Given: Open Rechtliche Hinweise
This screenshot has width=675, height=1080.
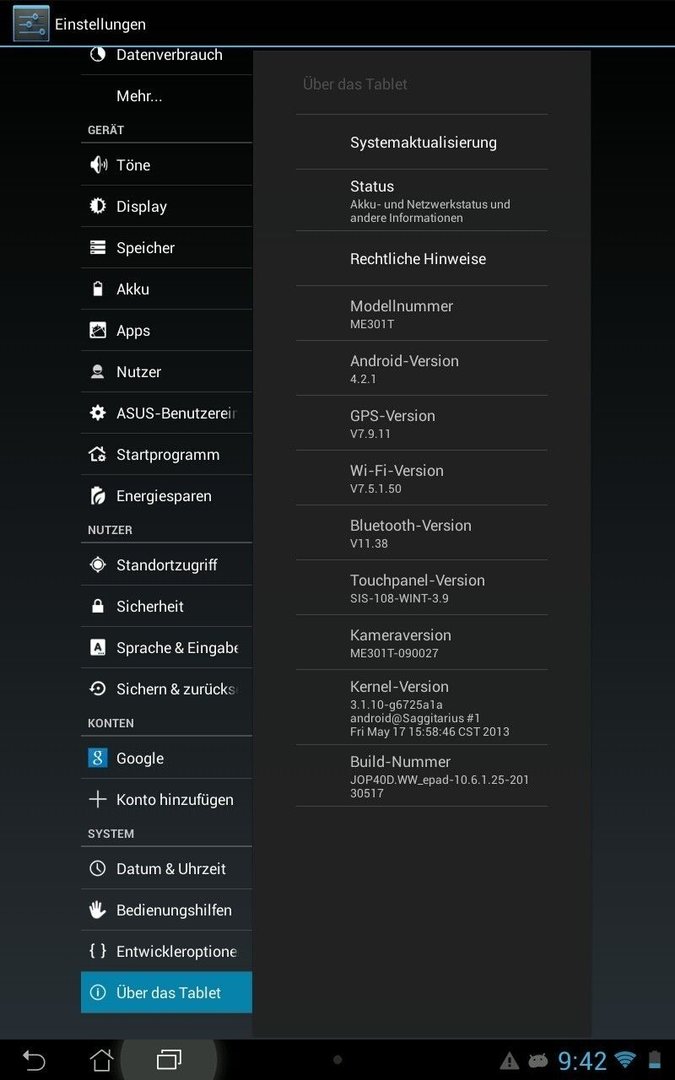Looking at the screenshot, I should point(422,258).
